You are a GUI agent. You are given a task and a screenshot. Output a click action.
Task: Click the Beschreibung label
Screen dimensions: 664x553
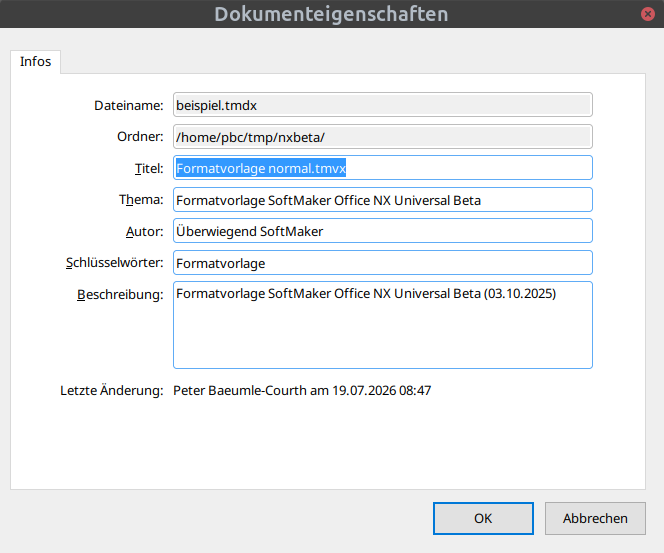click(120, 294)
